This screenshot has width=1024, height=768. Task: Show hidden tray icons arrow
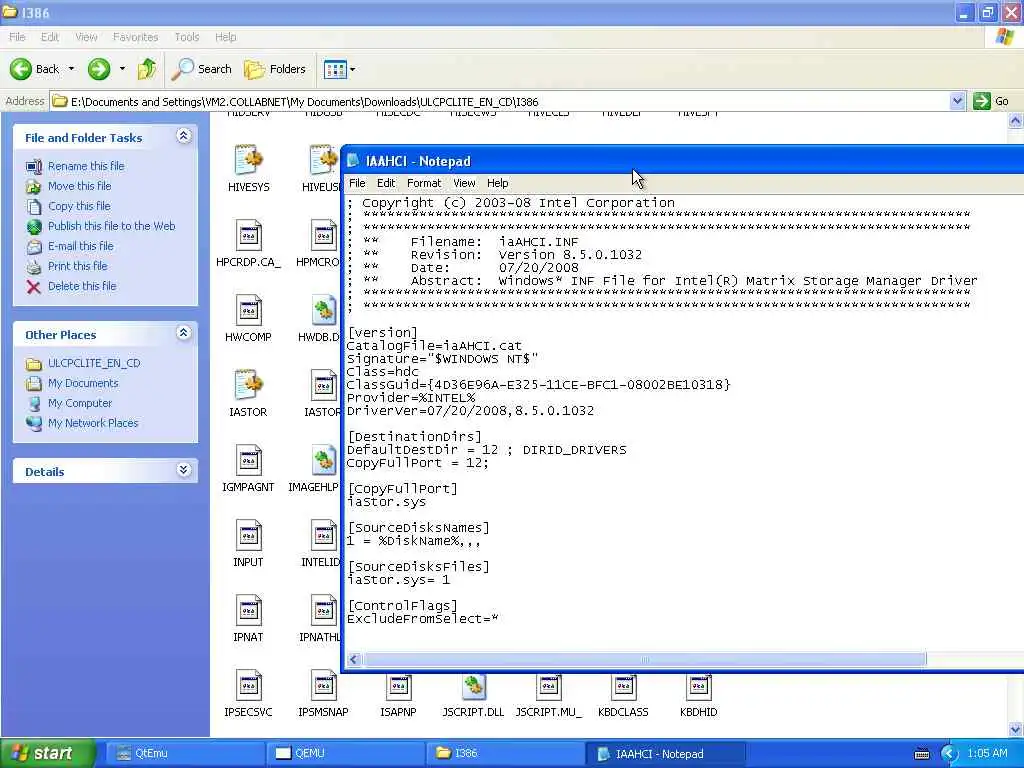pos(950,754)
